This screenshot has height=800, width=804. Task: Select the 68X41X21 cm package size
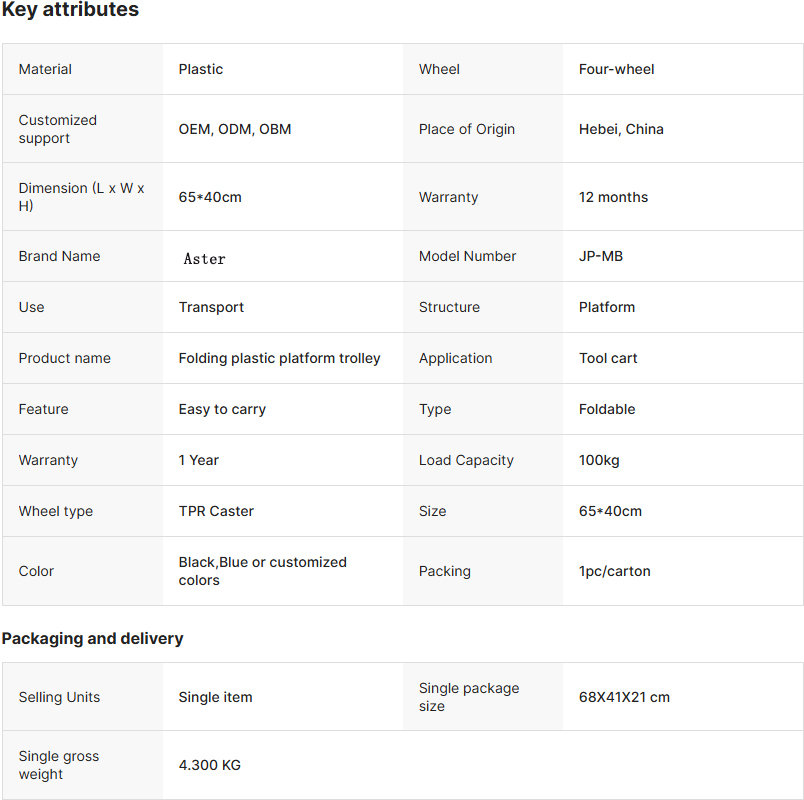624,697
